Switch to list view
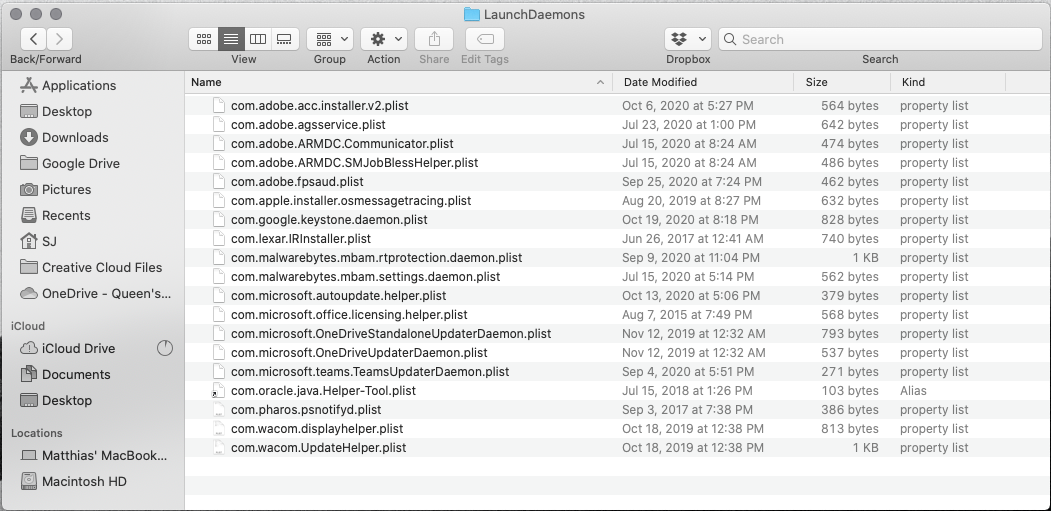 (231, 39)
